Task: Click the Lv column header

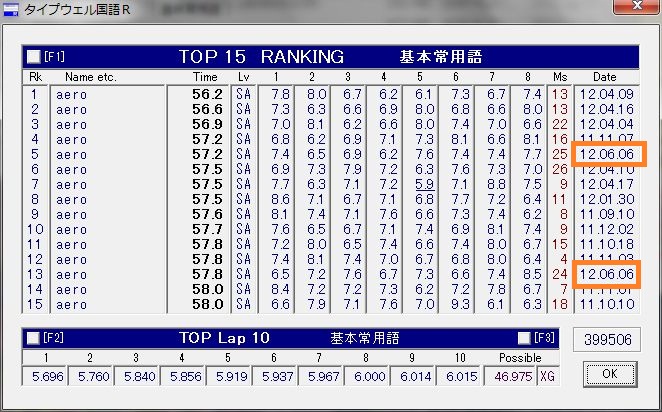Action: 244,77
